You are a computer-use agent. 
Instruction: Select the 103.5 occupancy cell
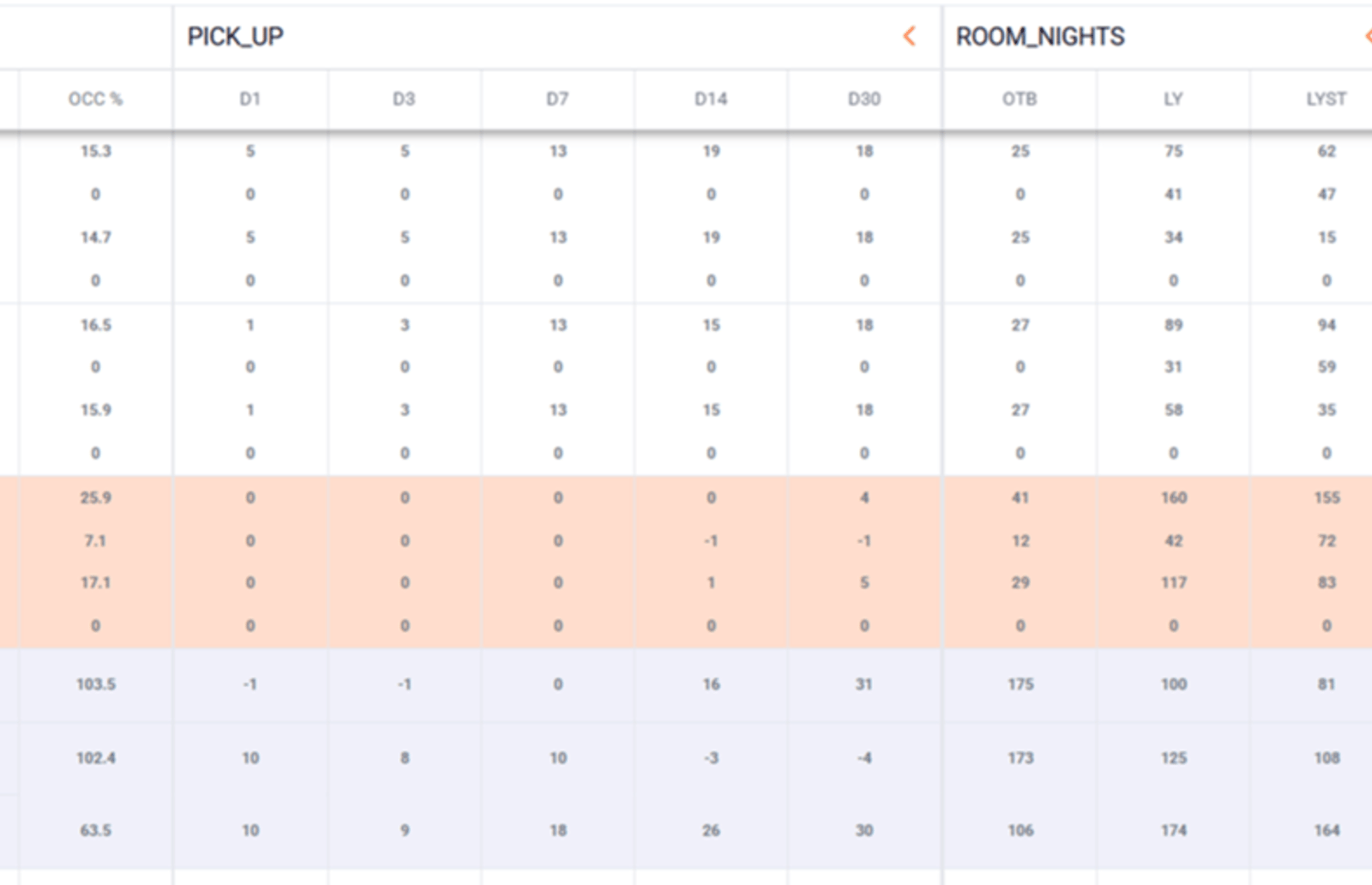pyautogui.click(x=96, y=684)
